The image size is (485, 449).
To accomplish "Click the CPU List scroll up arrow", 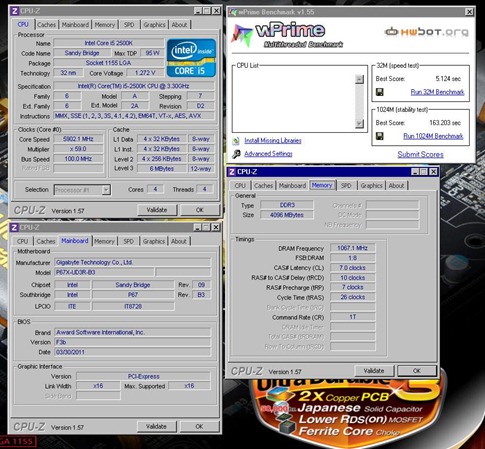I will coord(359,79).
